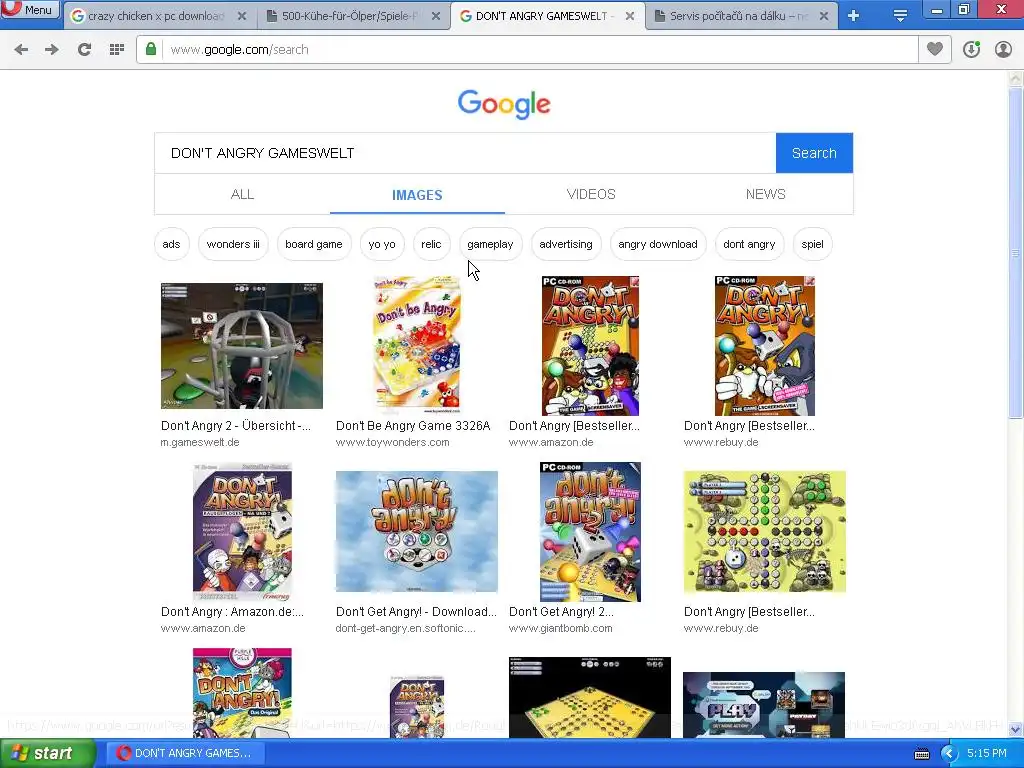Open the Don't Angry : Amazon.de purple cover thumbnail
The height and width of the screenshot is (768, 1024).
tap(242, 532)
